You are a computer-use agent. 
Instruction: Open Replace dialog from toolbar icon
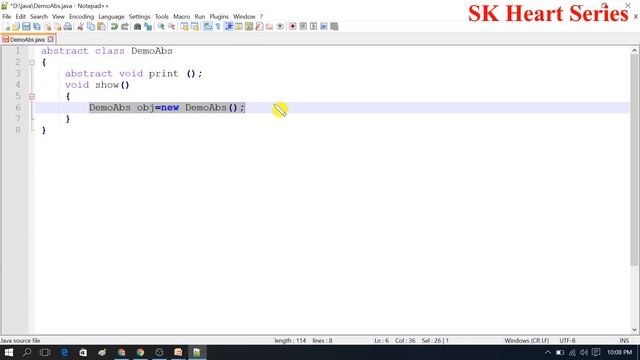tap(148, 27)
